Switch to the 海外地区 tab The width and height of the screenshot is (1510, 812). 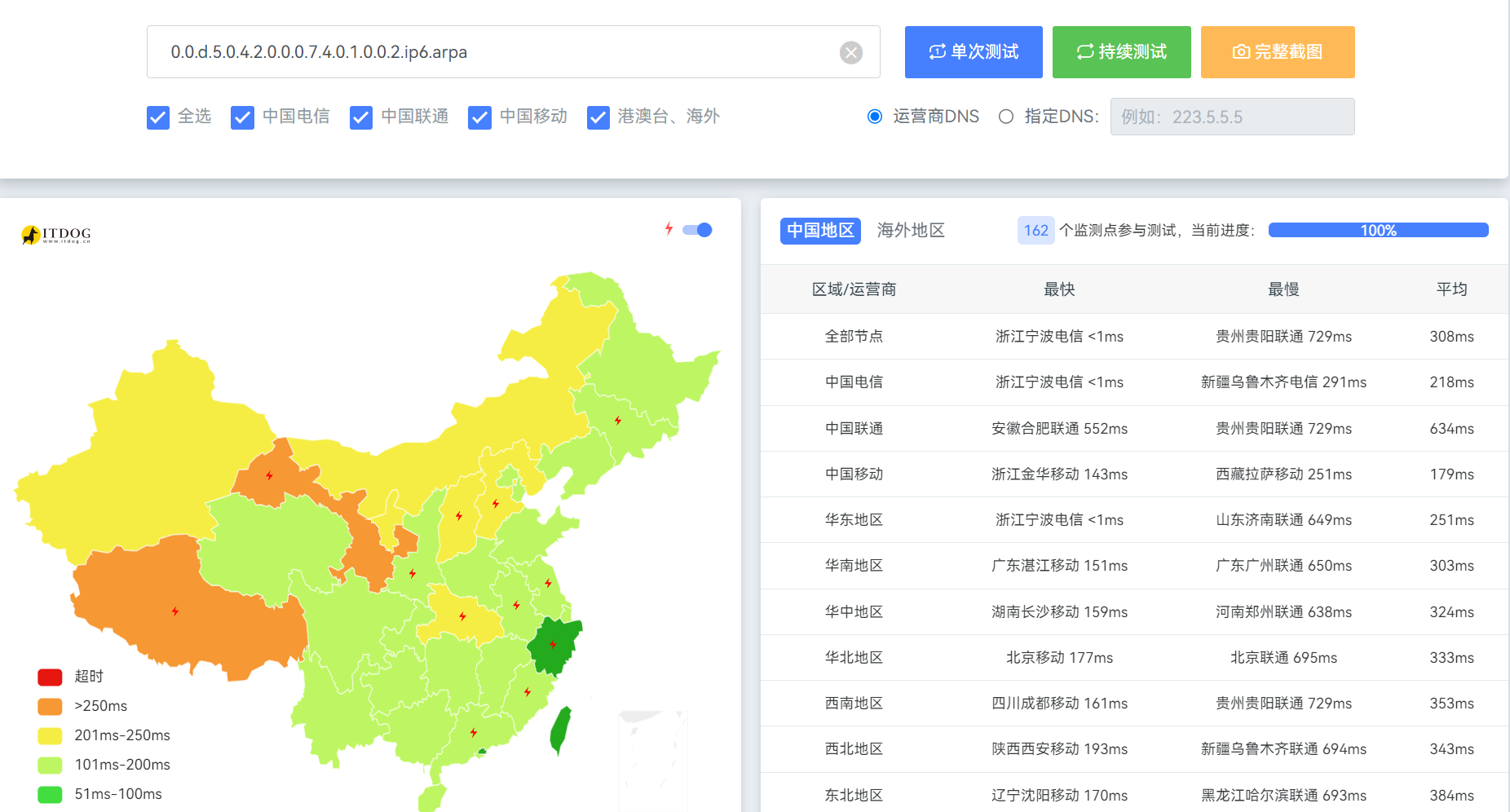point(911,231)
